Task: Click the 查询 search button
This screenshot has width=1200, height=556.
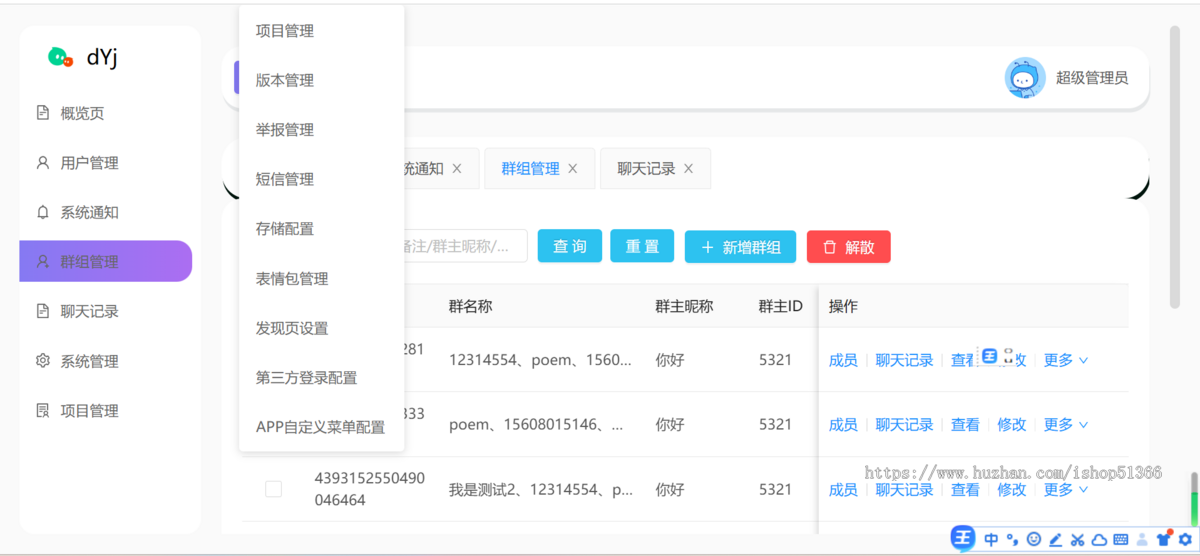Action: [570, 246]
